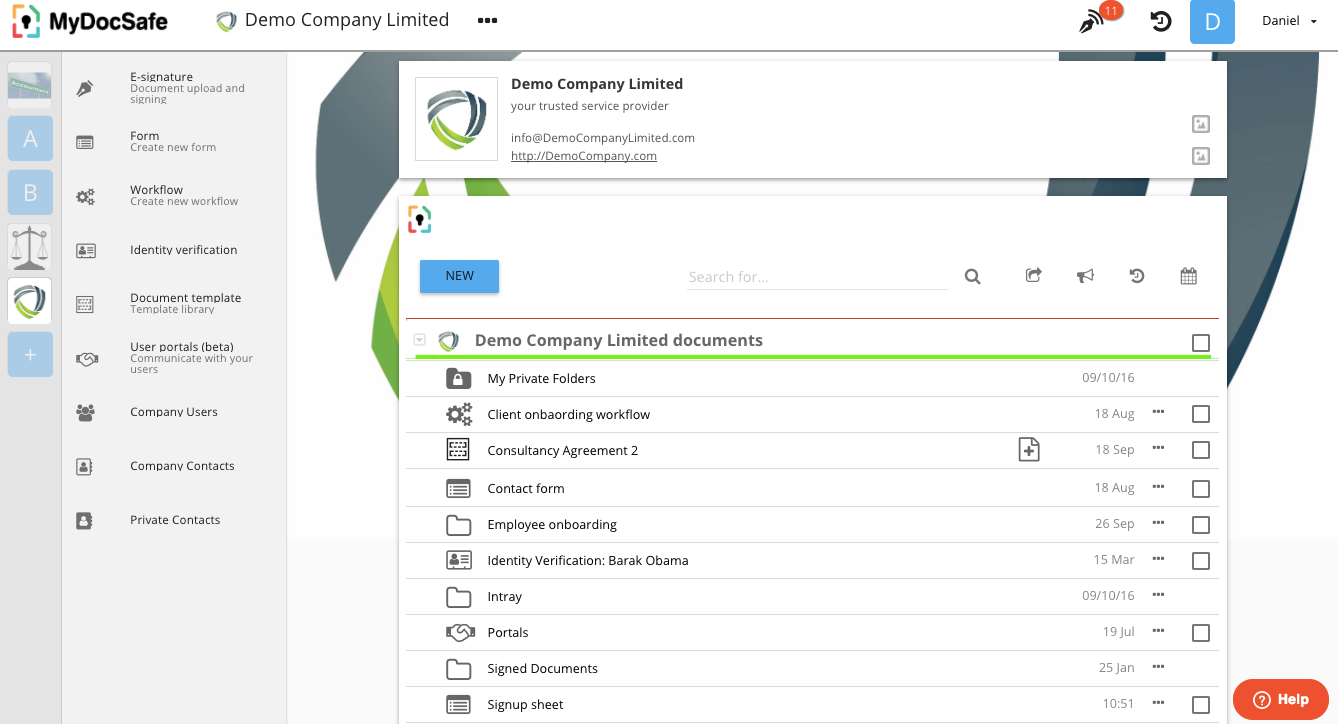This screenshot has width=1338, height=724.
Task: Open options menu for Employee onboarding
Action: click(x=1158, y=522)
